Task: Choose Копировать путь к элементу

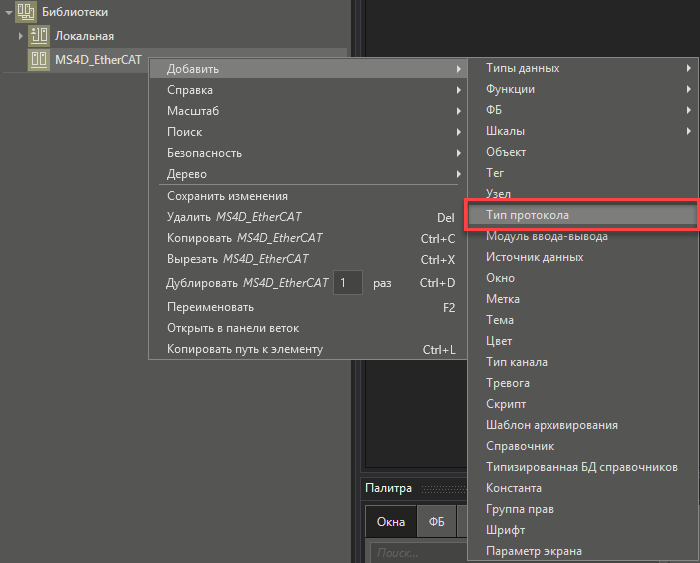Action: pos(308,349)
